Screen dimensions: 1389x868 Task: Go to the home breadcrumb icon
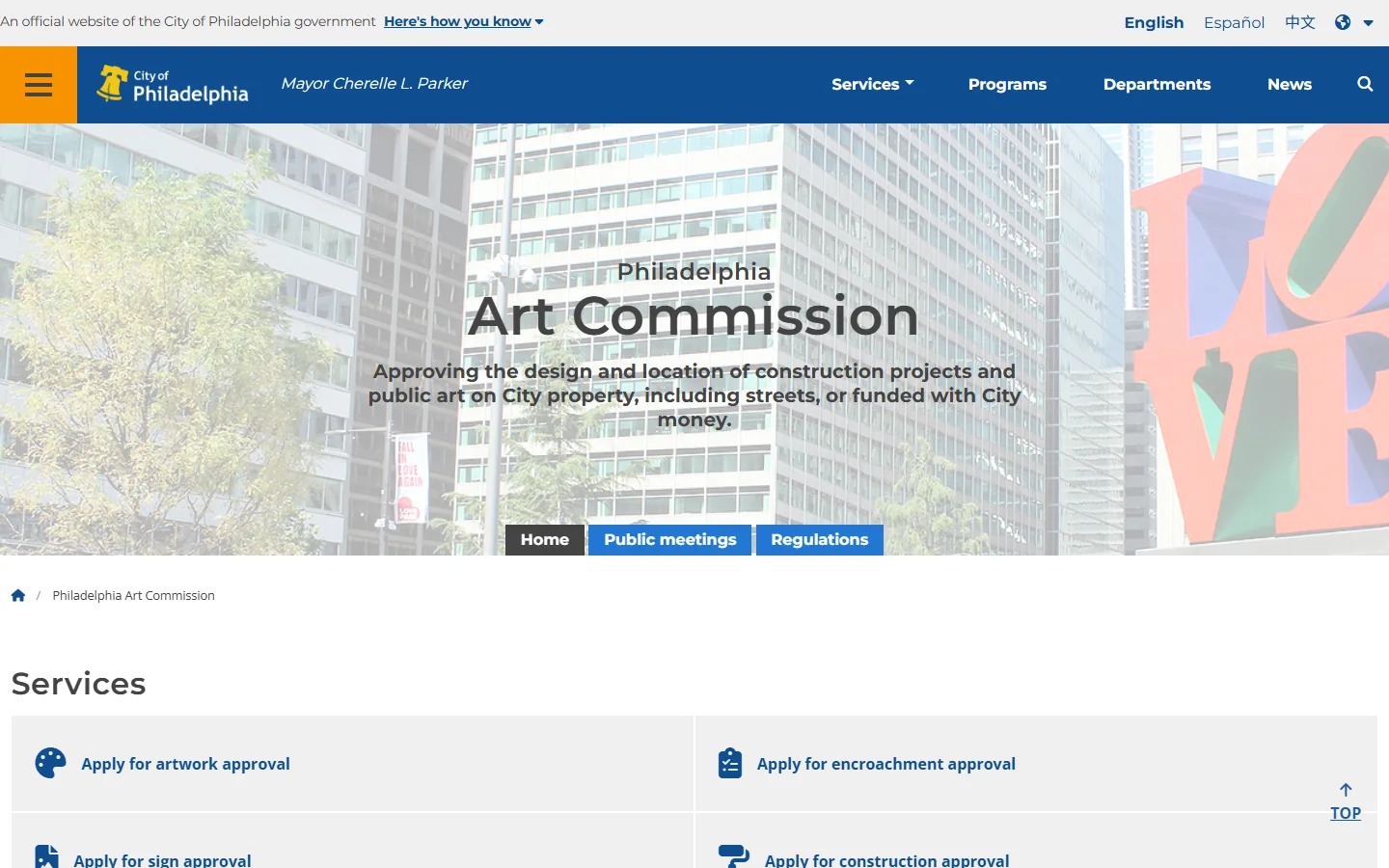click(x=18, y=595)
